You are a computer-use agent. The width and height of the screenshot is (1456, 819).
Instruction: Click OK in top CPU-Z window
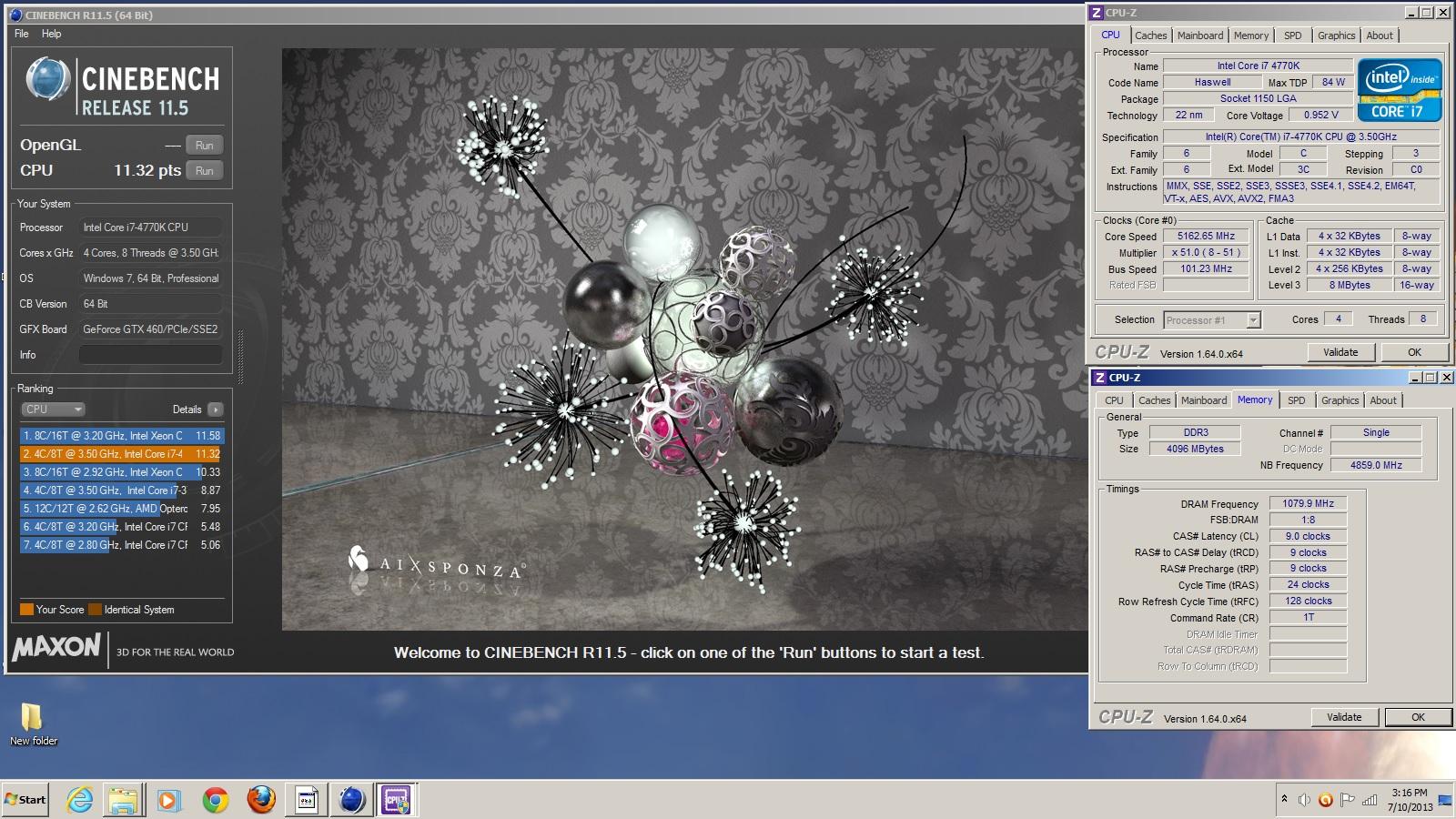pos(1414,352)
